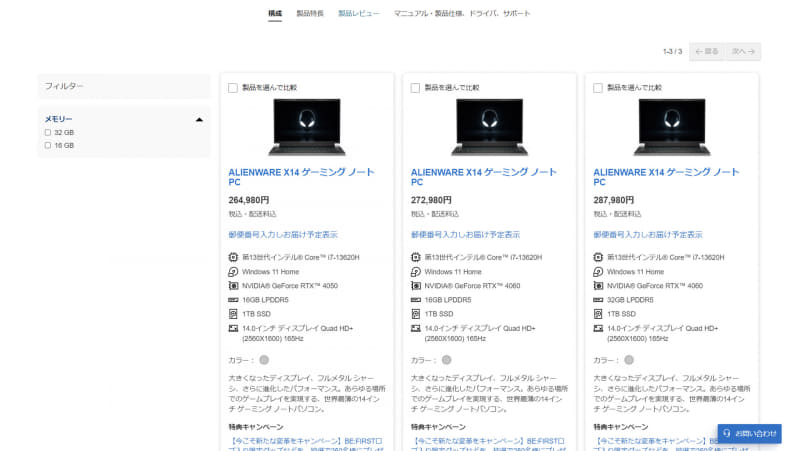The width and height of the screenshot is (800, 451).
Task: Filter by 32 GB memory
Action: [48, 133]
